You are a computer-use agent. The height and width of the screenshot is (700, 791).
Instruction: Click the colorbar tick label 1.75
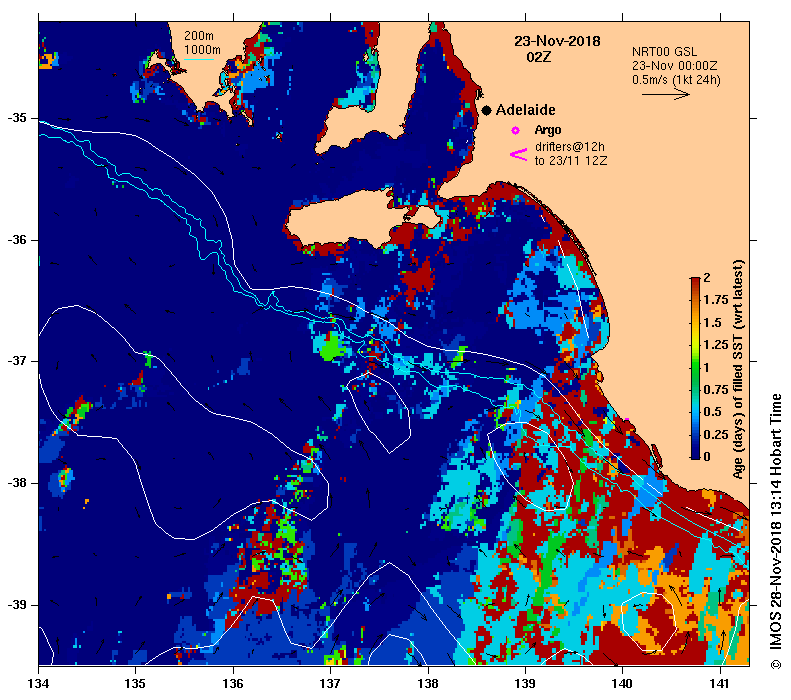tap(716, 300)
